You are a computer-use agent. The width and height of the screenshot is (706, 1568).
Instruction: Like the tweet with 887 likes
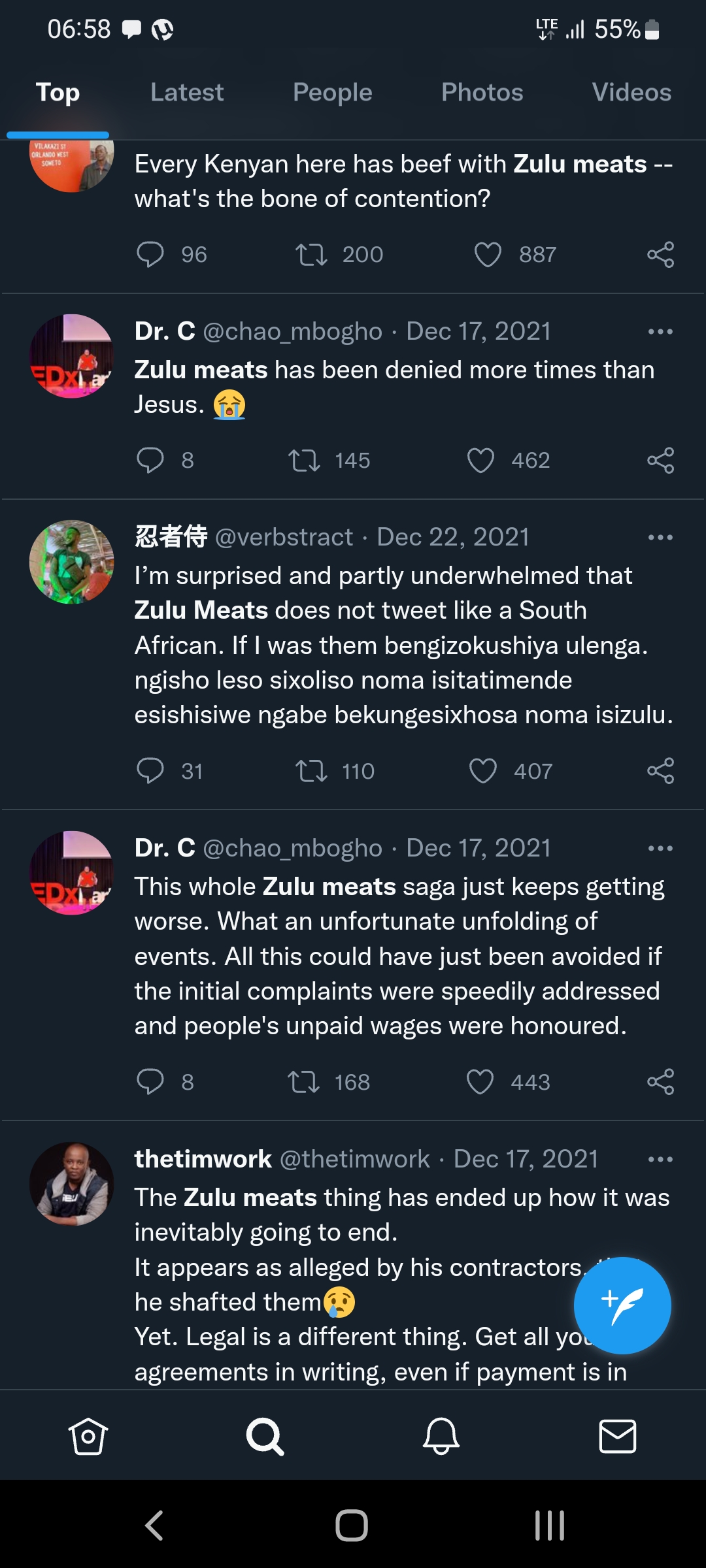(x=488, y=254)
